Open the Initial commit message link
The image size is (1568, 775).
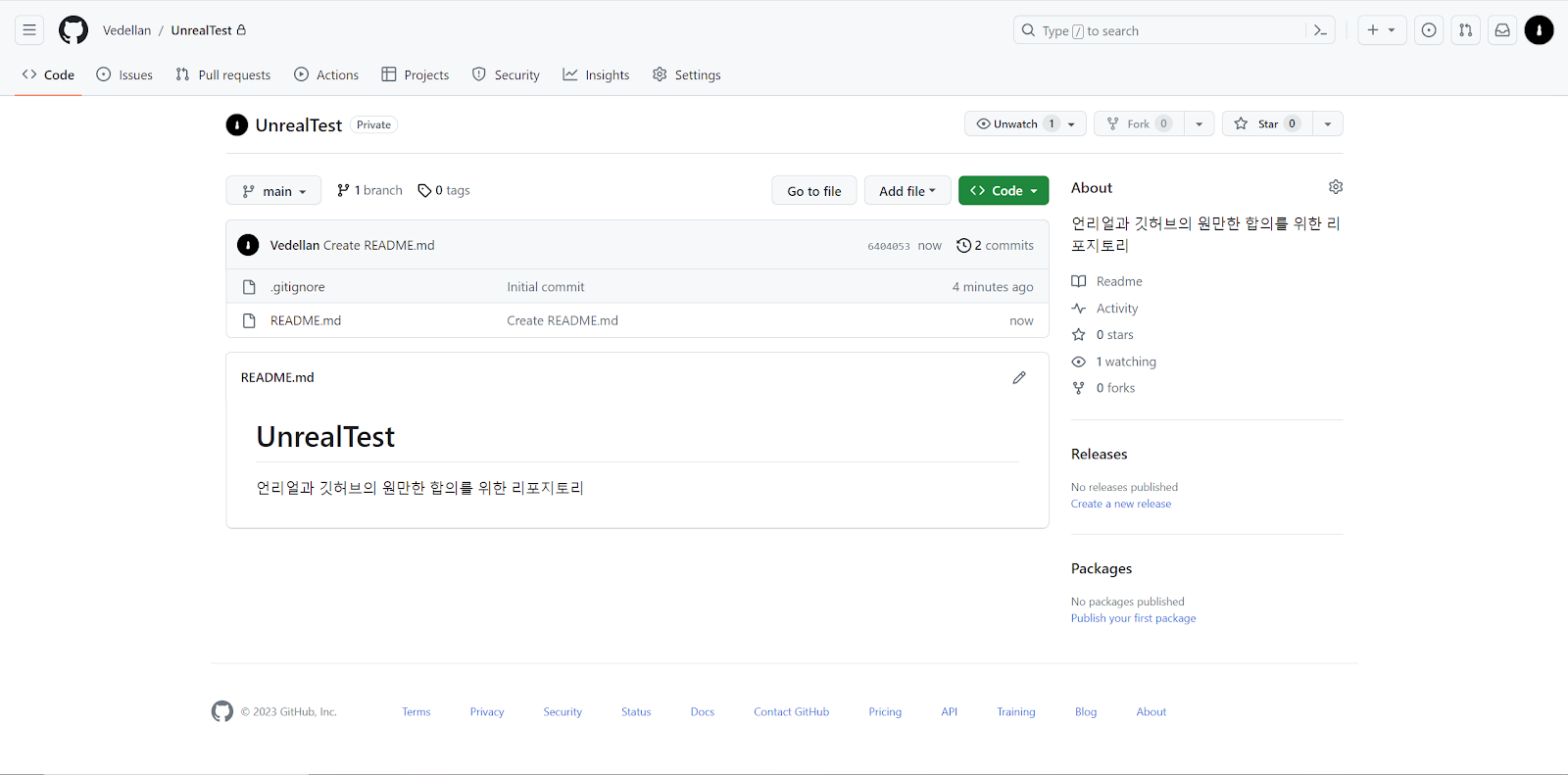tap(546, 287)
